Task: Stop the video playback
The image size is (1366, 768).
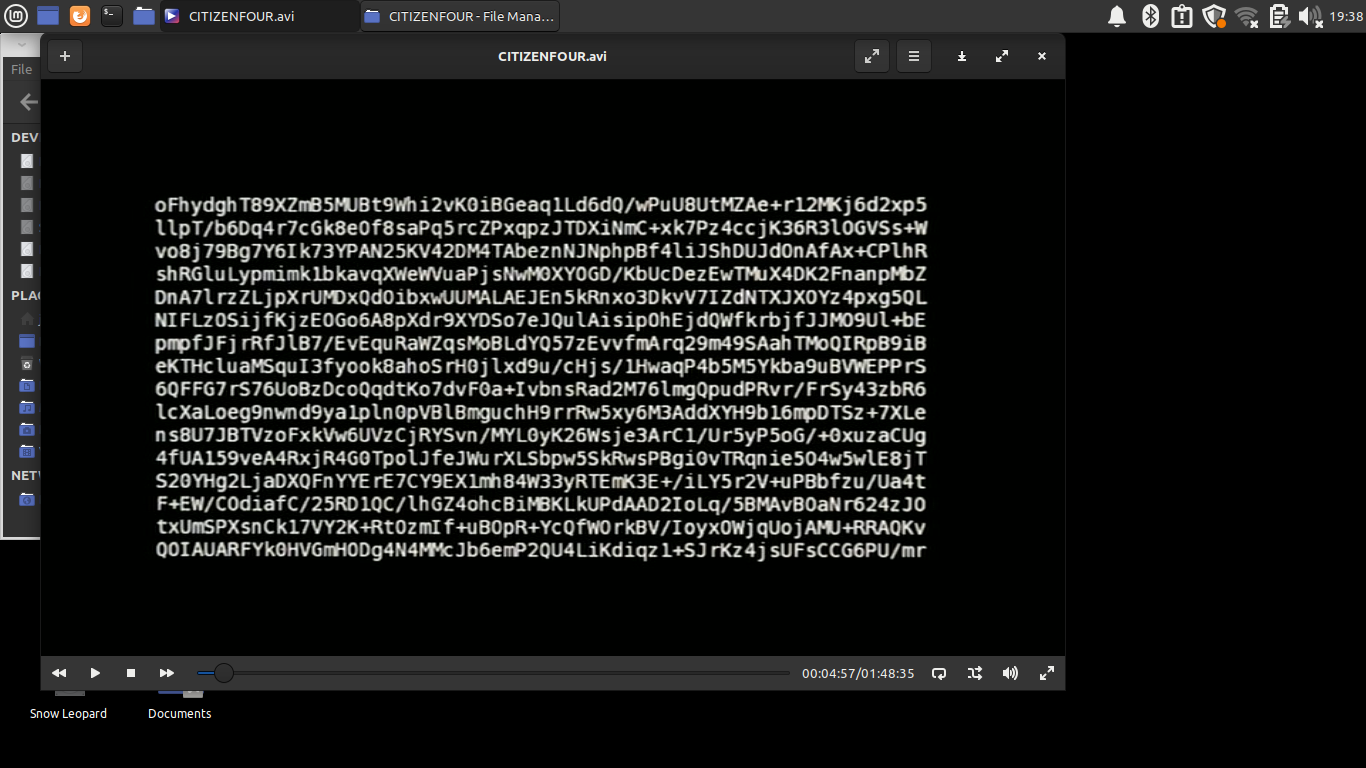Action: 131,673
